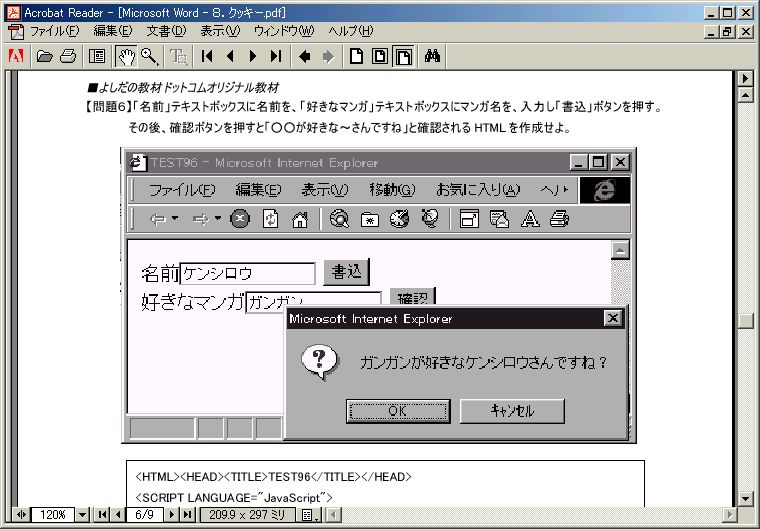This screenshot has width=760, height=529.
Task: Click the Adobe logo icon in toolbar
Action: [16, 56]
